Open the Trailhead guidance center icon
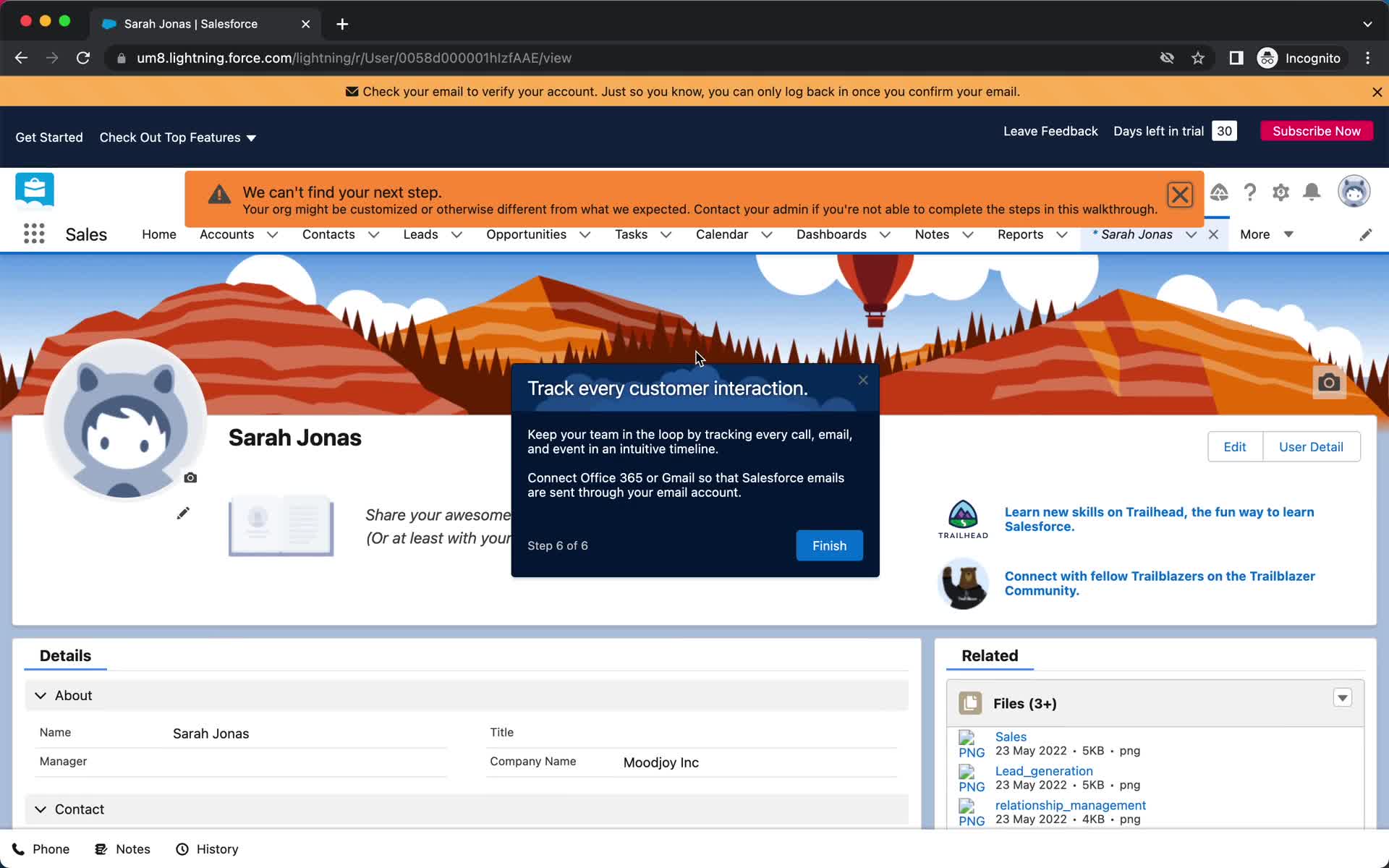Image resolution: width=1389 pixels, height=868 pixels. pos(1219,192)
